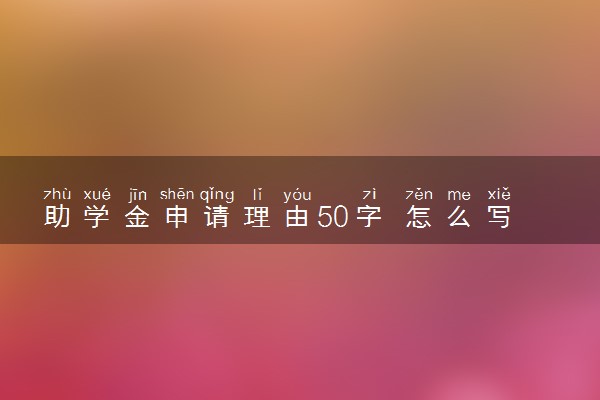Viewport: 600px width, 400px height.
Task: Click the pinyin label zěn
Action: click(x=419, y=194)
